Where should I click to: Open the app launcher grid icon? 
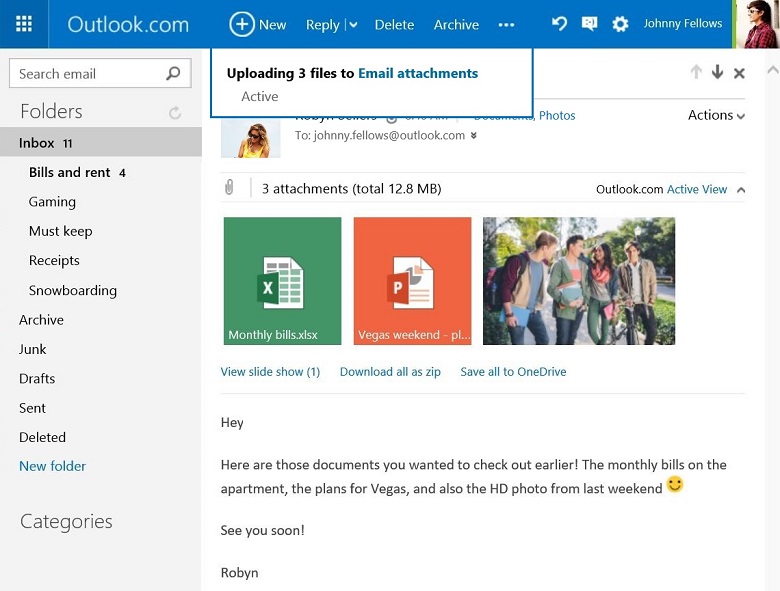pos(24,24)
